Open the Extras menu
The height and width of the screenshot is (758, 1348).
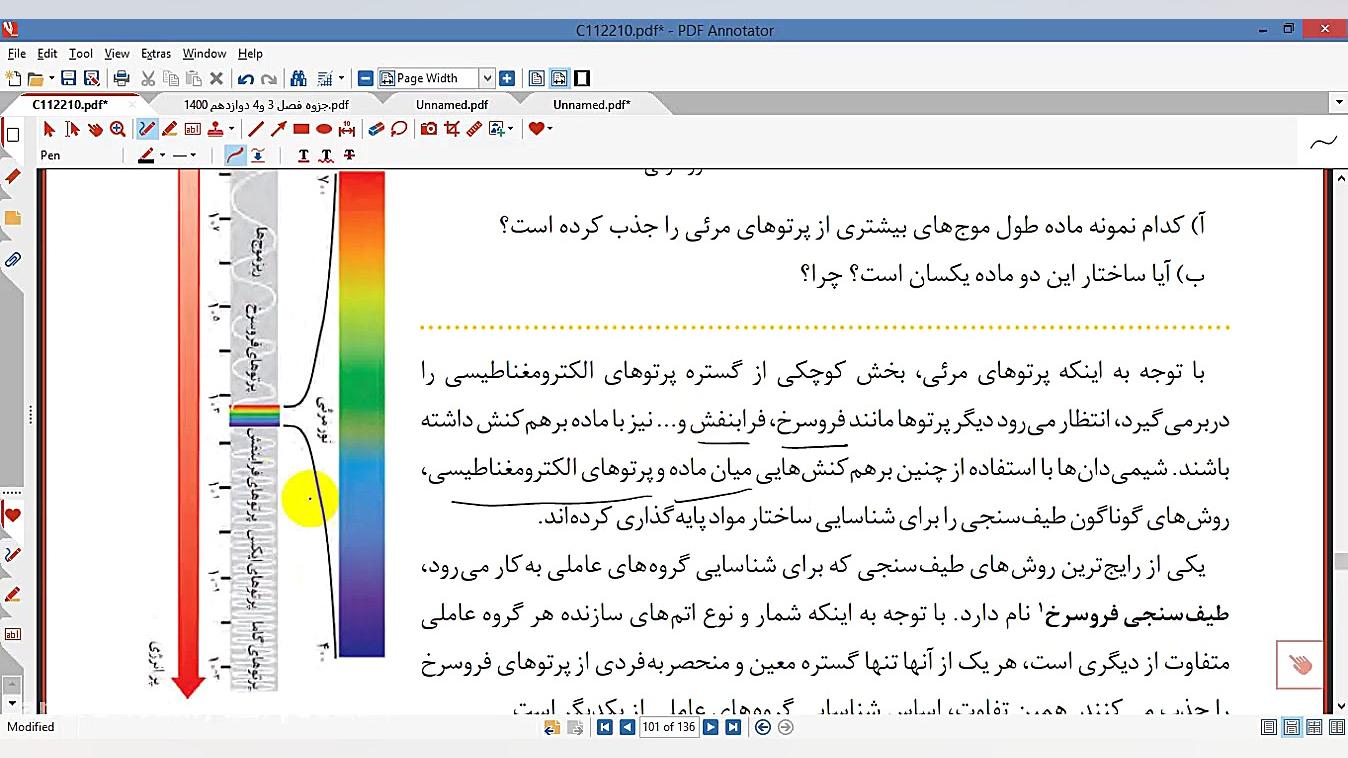tap(156, 54)
